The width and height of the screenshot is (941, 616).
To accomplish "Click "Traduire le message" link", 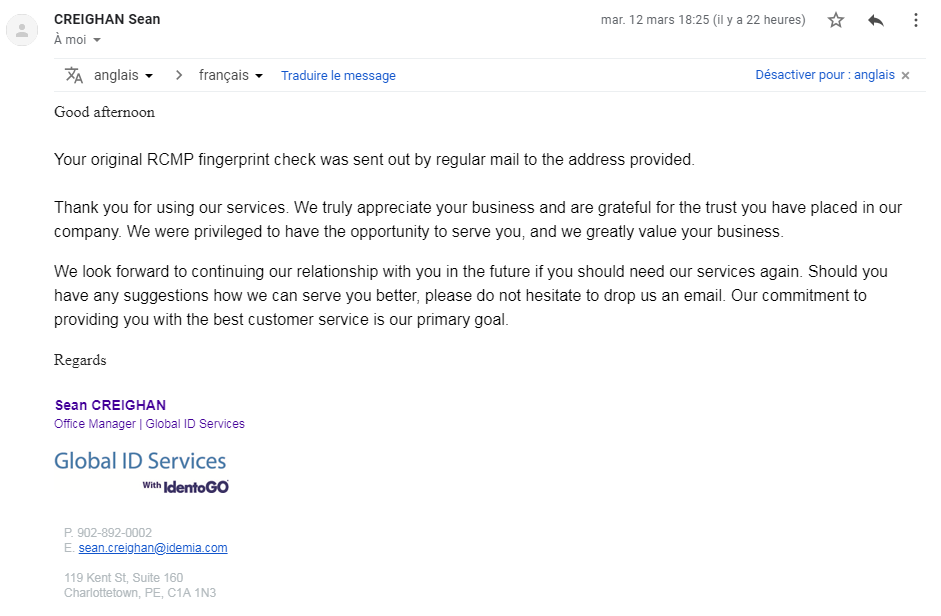I will coord(338,75).
